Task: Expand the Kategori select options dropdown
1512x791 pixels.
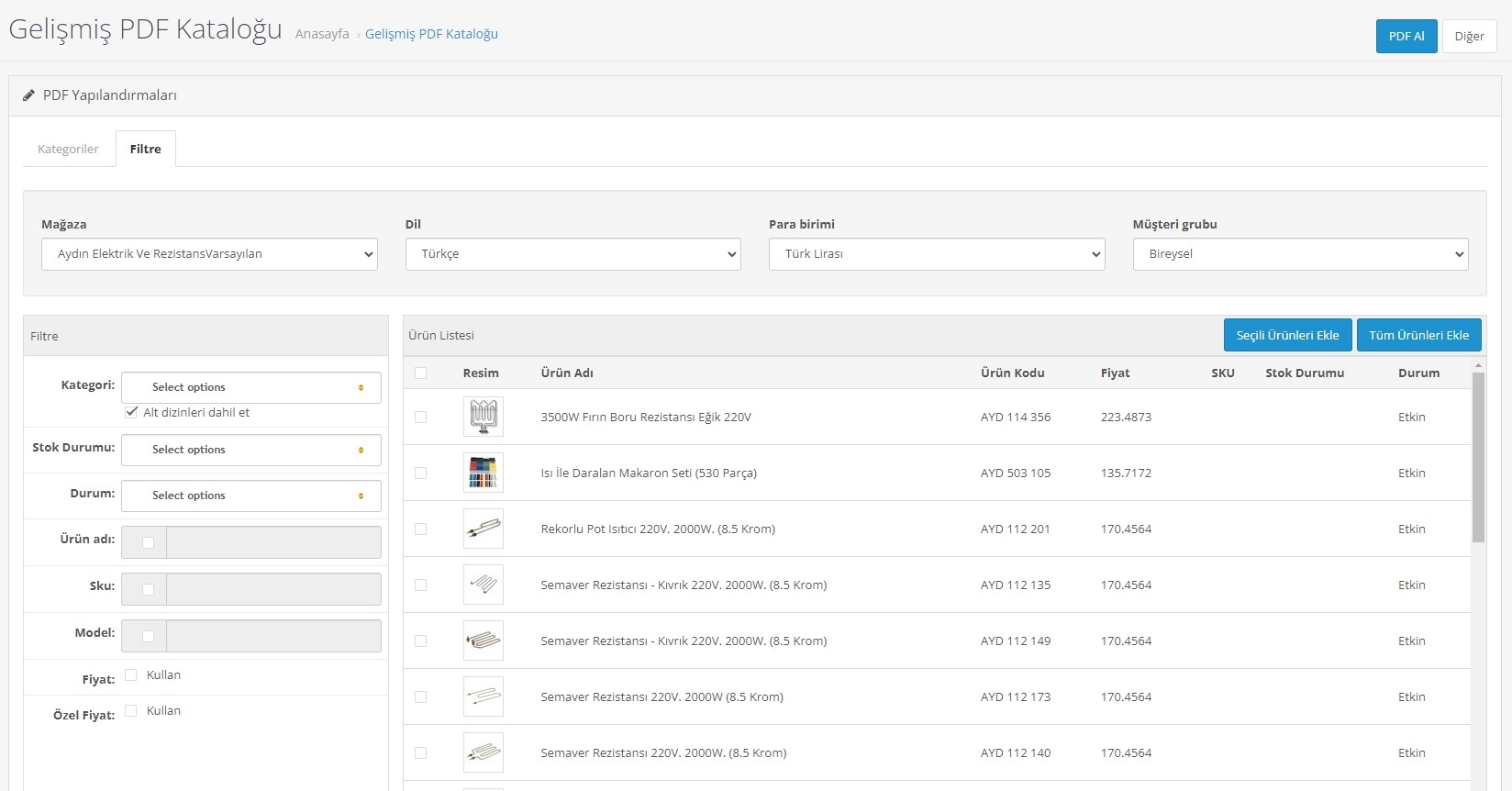Action: coord(251,387)
